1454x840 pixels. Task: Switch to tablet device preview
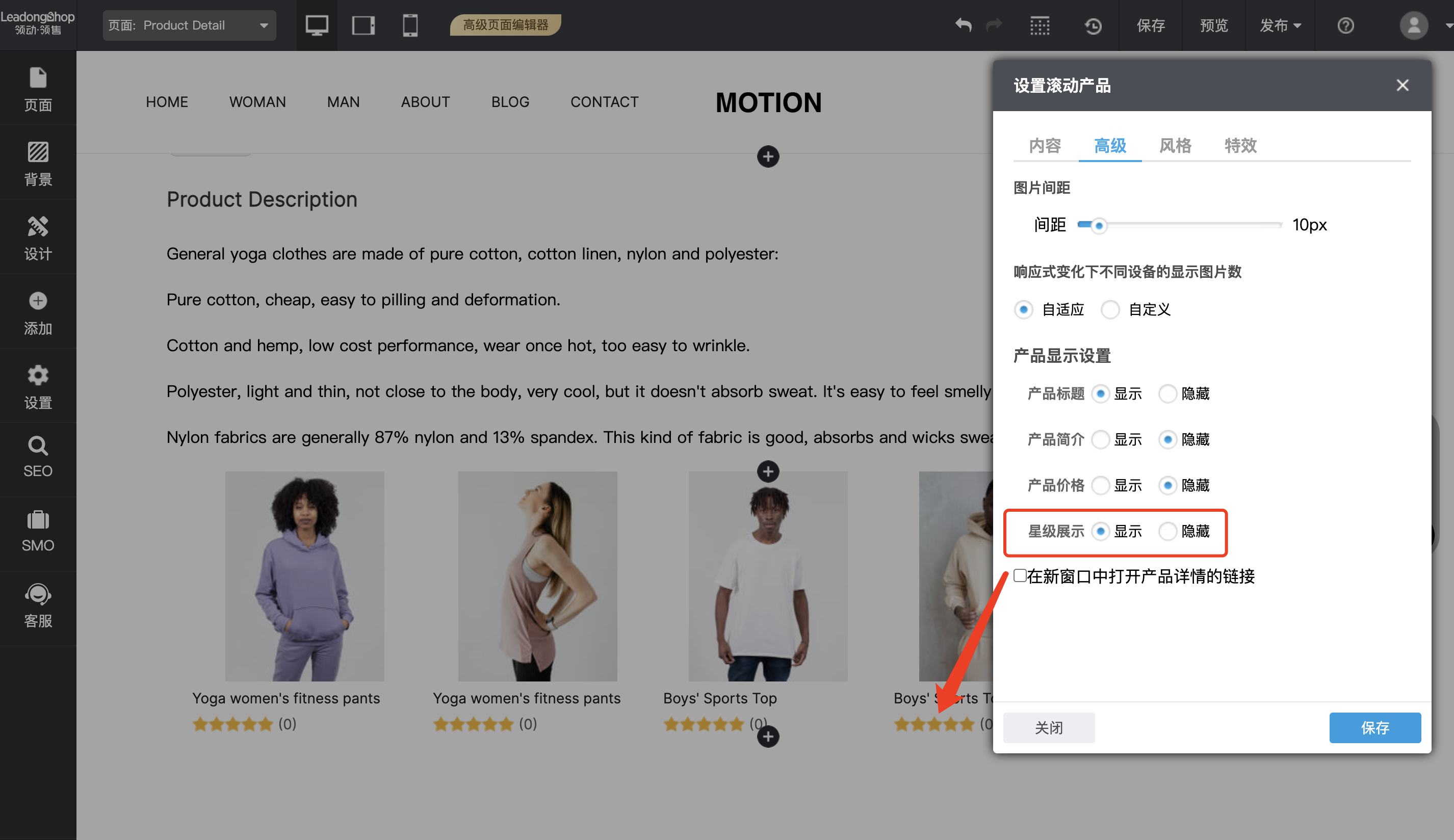pyautogui.click(x=363, y=25)
